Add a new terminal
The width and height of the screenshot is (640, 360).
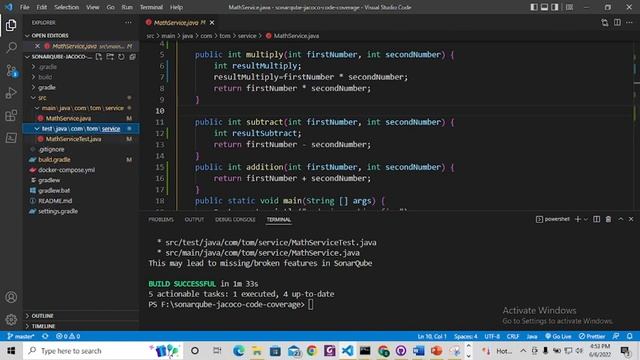(578, 219)
